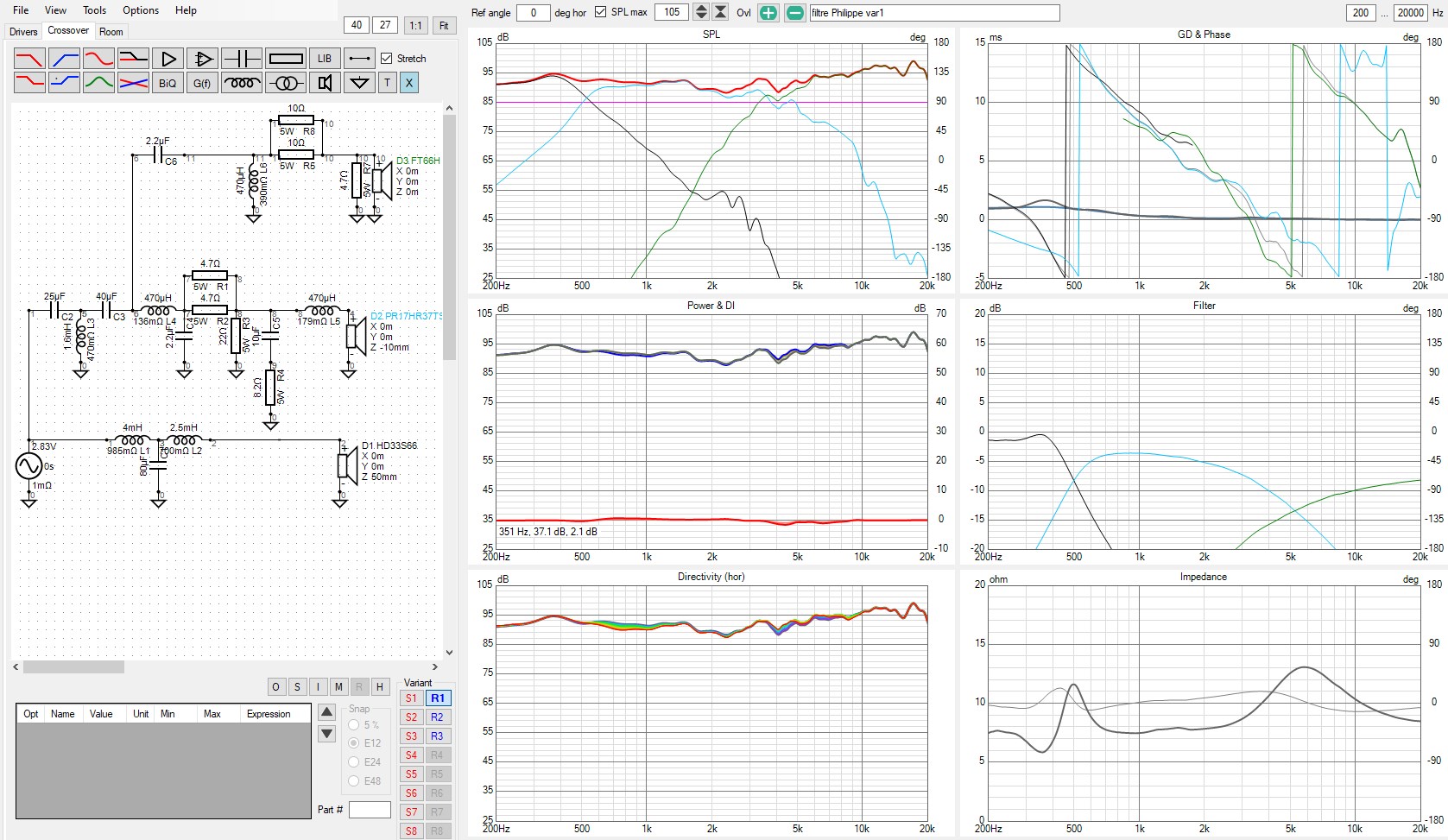Select the capacitor component tool
Viewport: 1448px width, 840px height.
click(242, 59)
